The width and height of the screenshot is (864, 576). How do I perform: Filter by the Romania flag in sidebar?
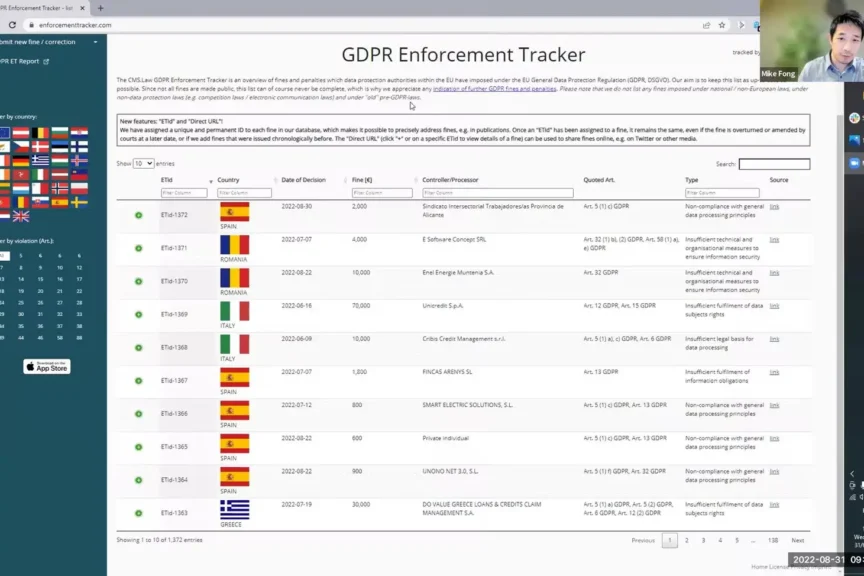pos(21,202)
